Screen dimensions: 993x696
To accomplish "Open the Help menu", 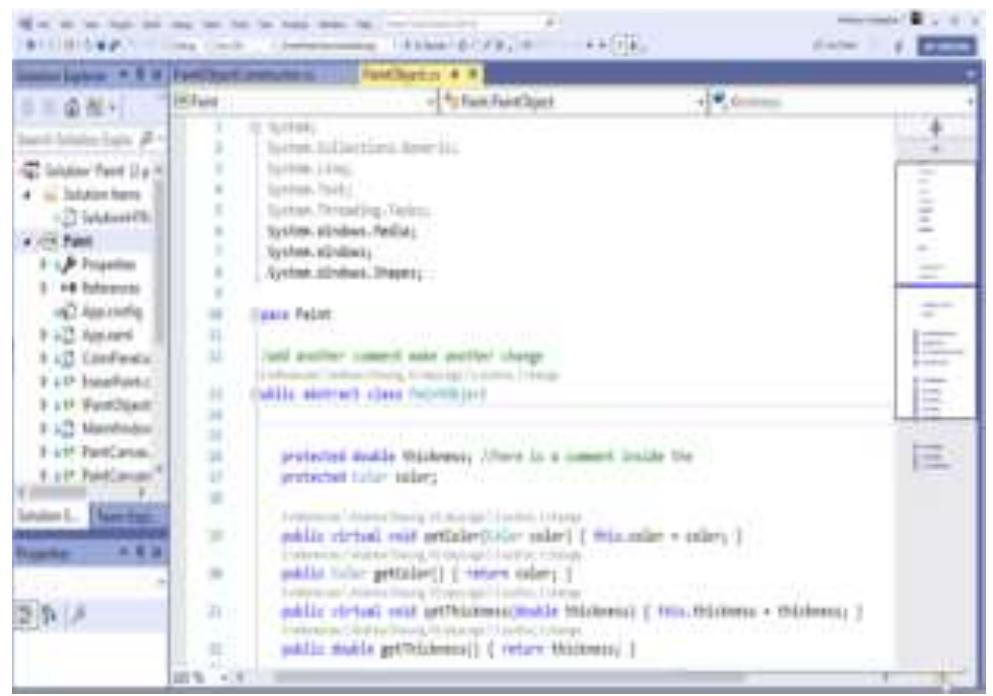I will 364,25.
